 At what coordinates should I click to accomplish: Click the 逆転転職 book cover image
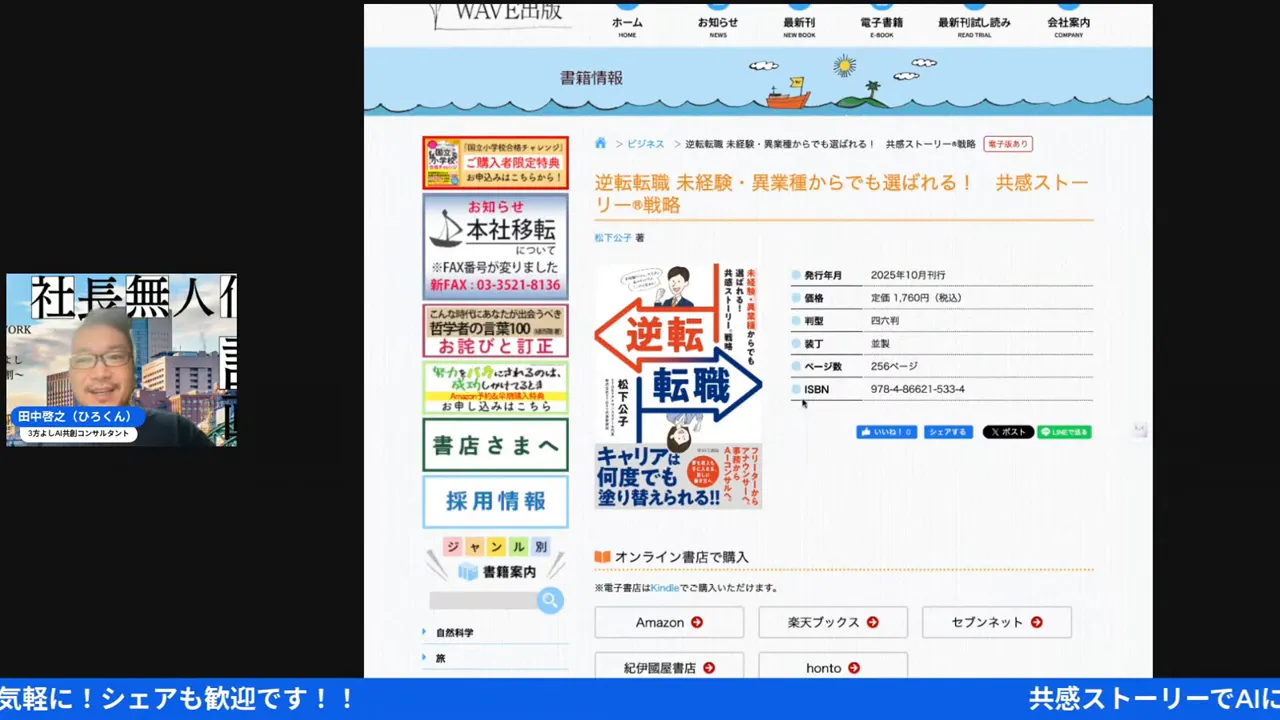tap(678, 387)
